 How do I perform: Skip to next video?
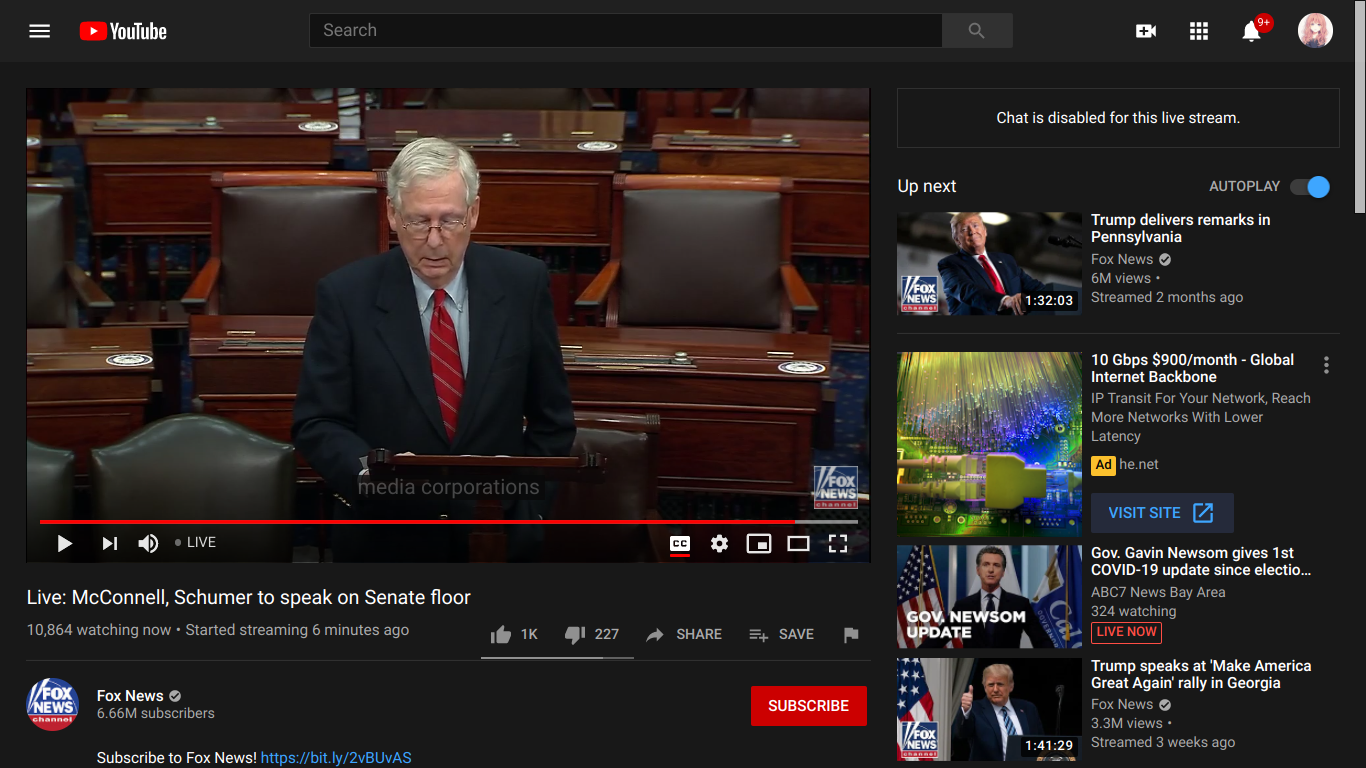pos(110,543)
